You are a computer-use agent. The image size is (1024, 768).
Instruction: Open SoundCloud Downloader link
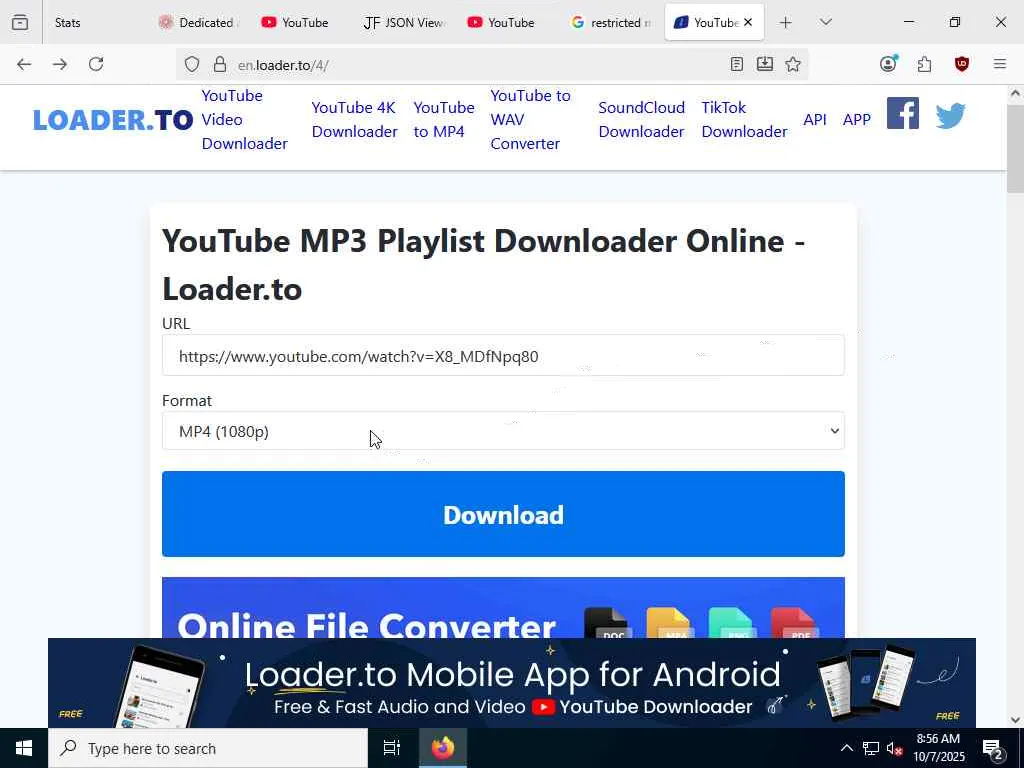tap(641, 120)
